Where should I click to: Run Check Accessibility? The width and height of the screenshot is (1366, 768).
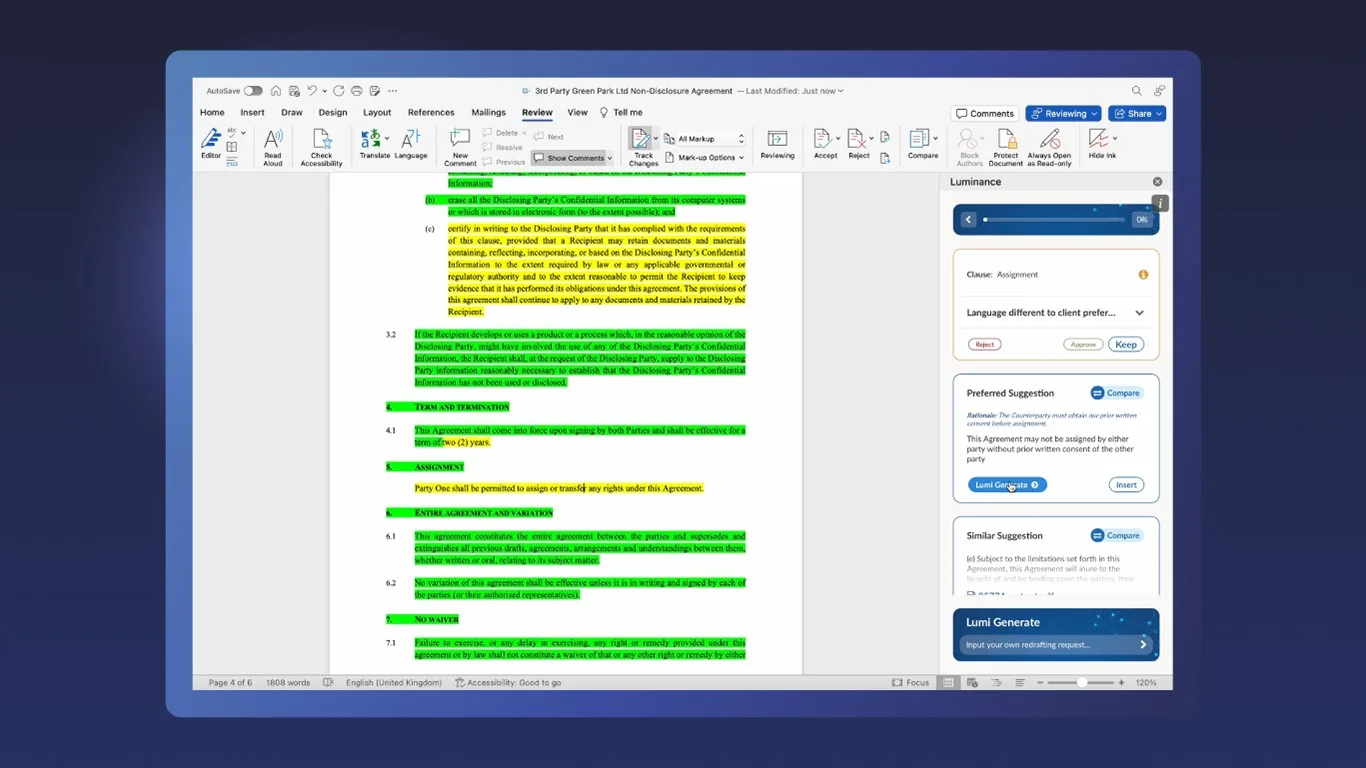pos(321,146)
